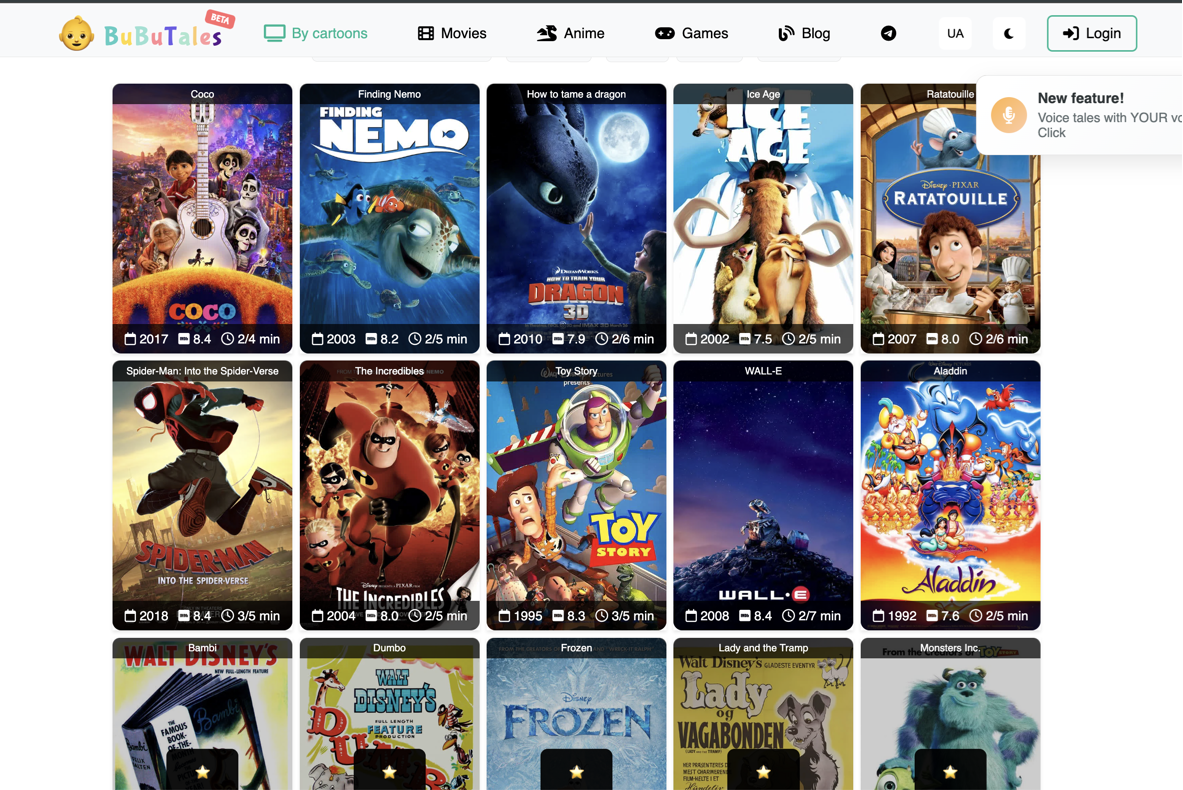
Task: Select the How to tame a dragon card
Action: point(576,218)
